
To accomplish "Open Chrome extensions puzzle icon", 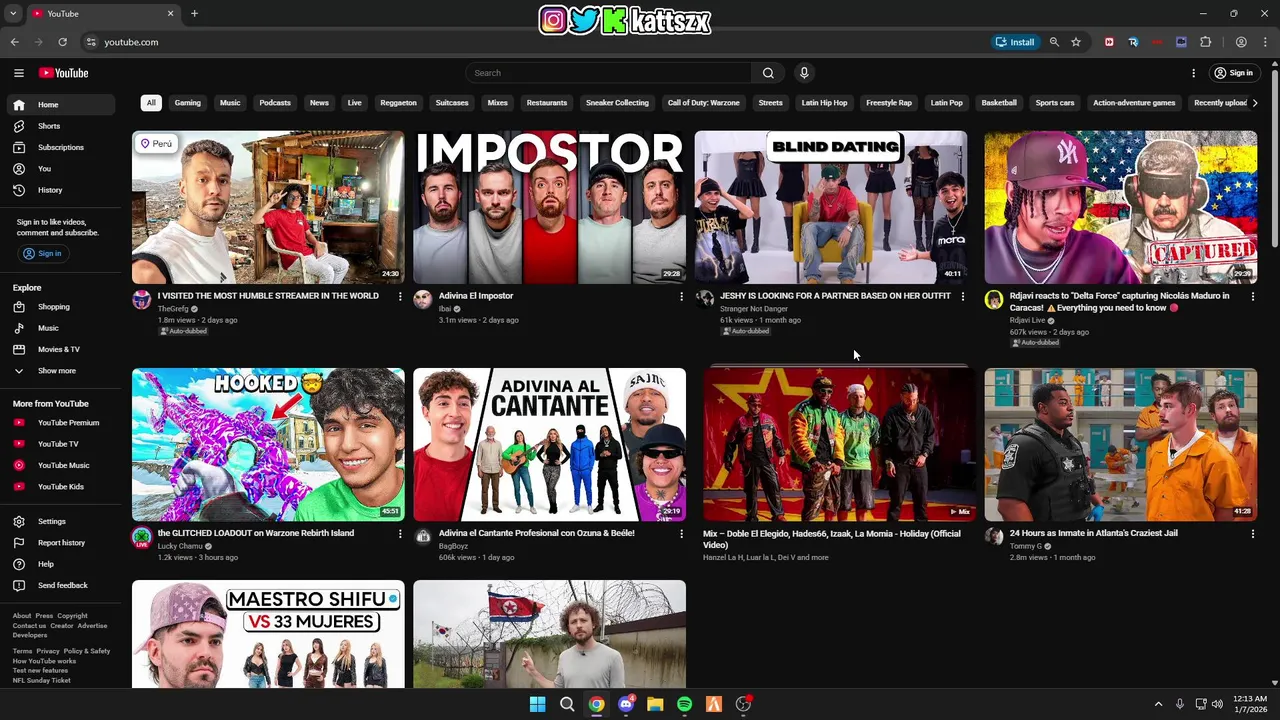I will (1205, 42).
